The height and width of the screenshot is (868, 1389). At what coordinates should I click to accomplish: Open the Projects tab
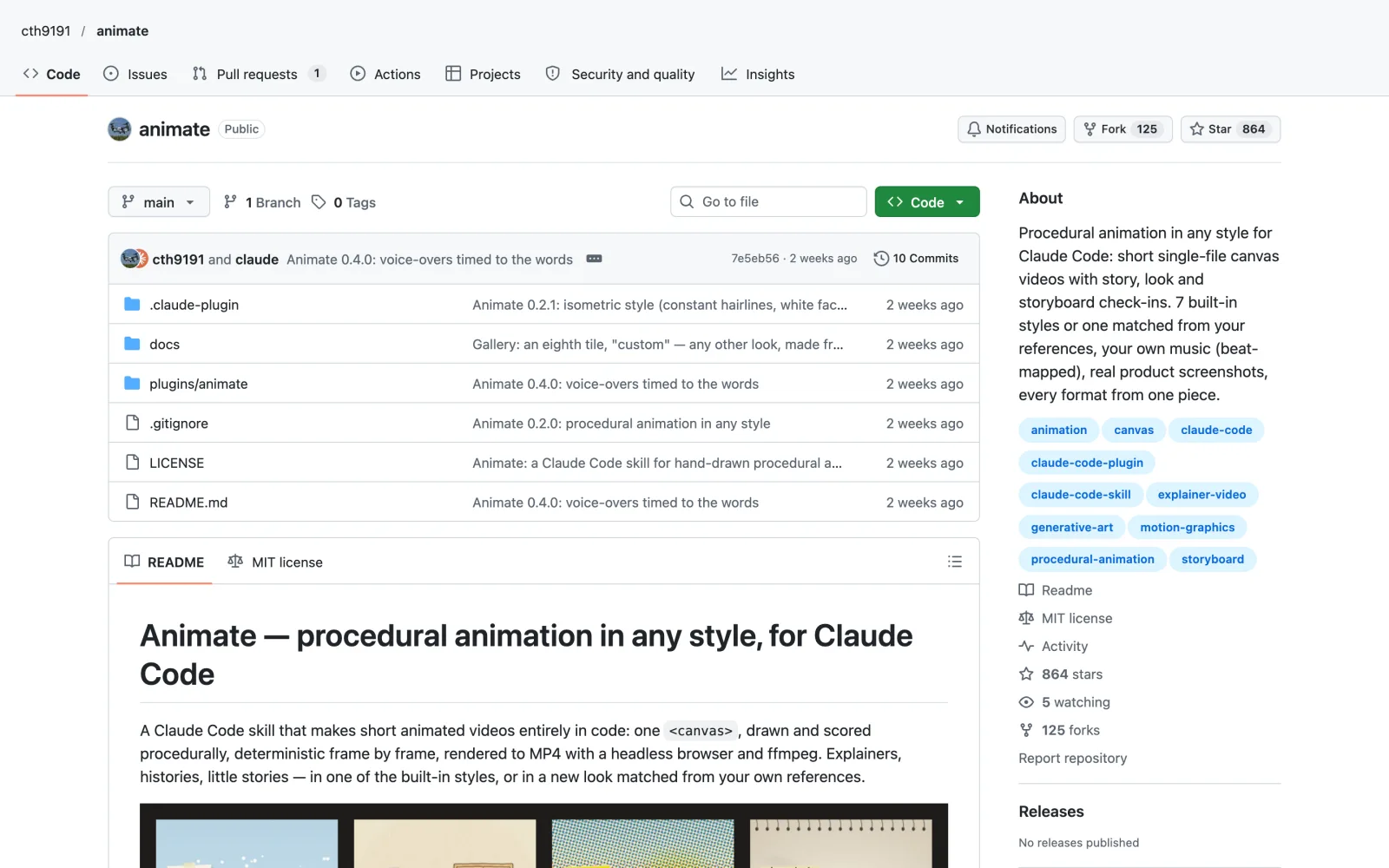pyautogui.click(x=483, y=74)
